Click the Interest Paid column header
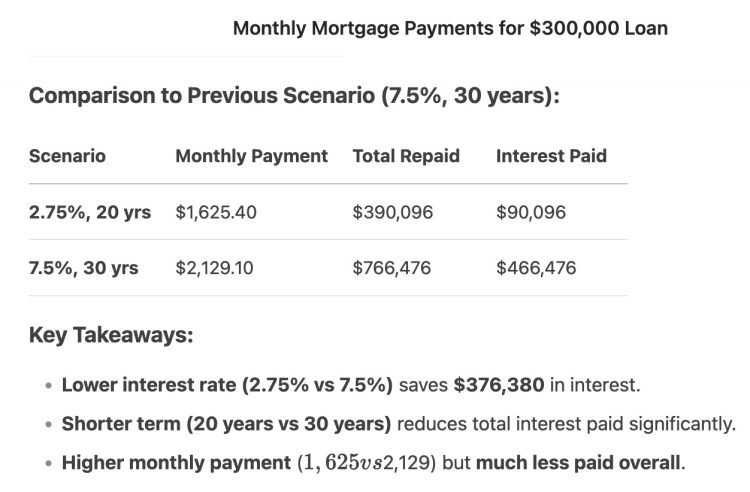 coord(551,156)
